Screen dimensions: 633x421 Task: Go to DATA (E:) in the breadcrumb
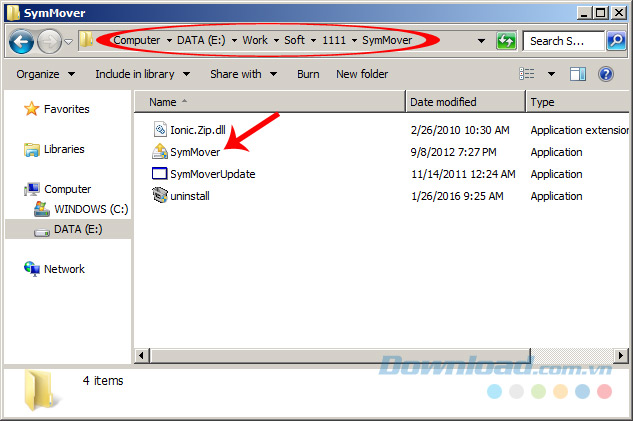click(x=201, y=40)
